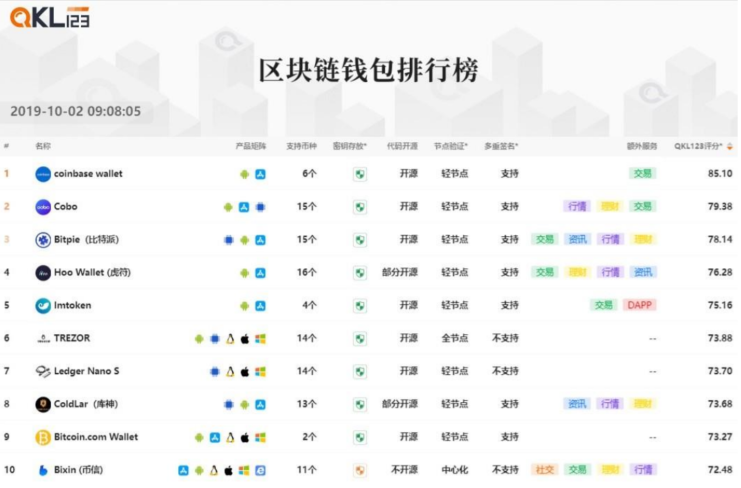Click TREZOR's 全节点 cell
Viewport: 741px width, 488px height.
coord(455,338)
